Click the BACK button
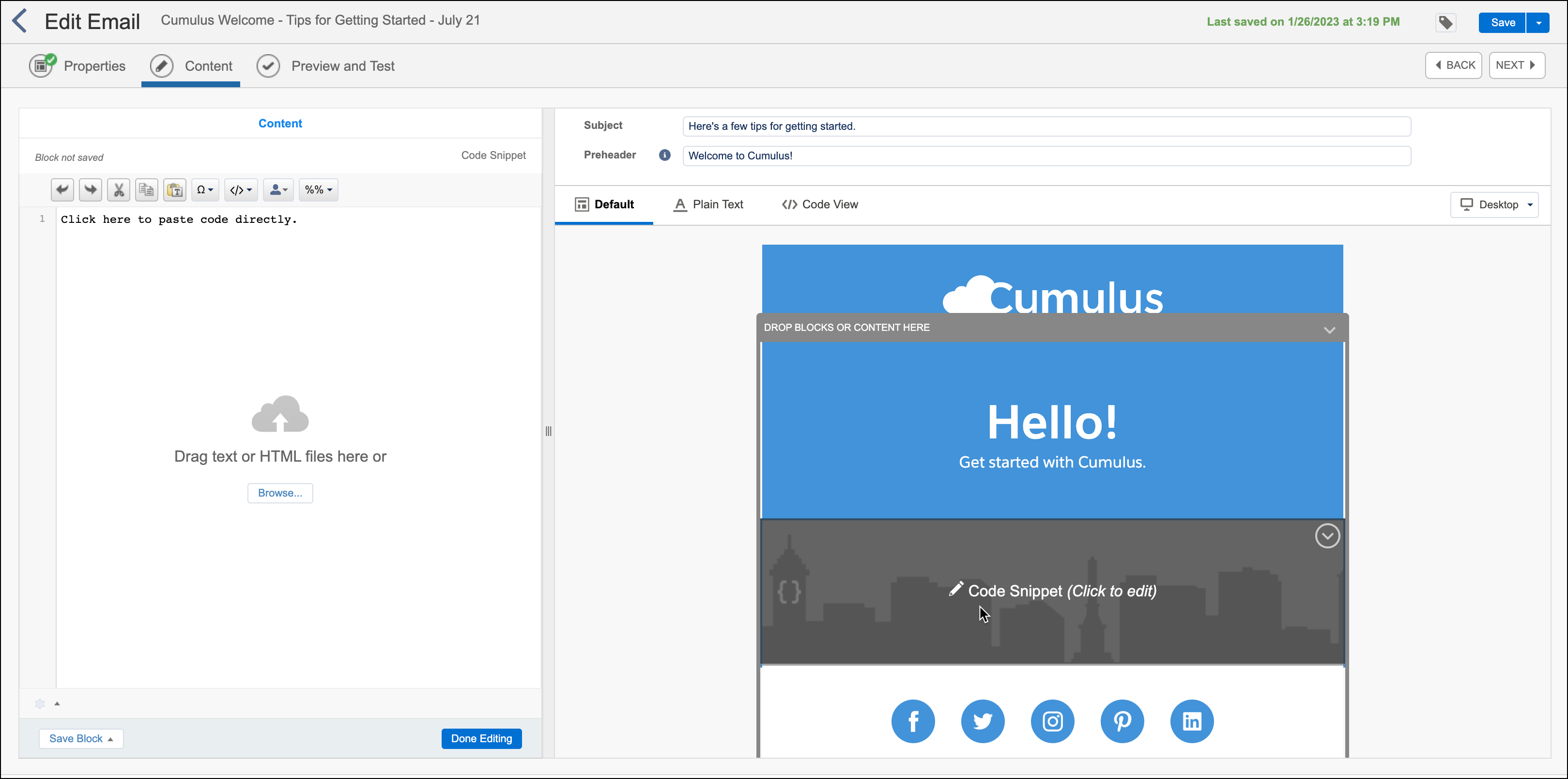Screen dimensions: 1568x779 tap(1453, 65)
